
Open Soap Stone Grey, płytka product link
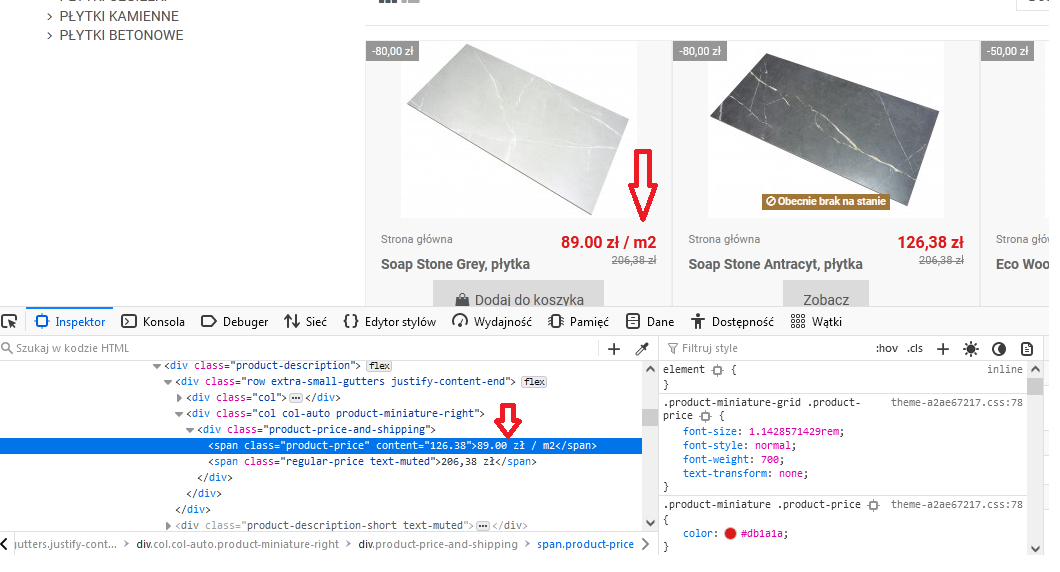(x=455, y=264)
